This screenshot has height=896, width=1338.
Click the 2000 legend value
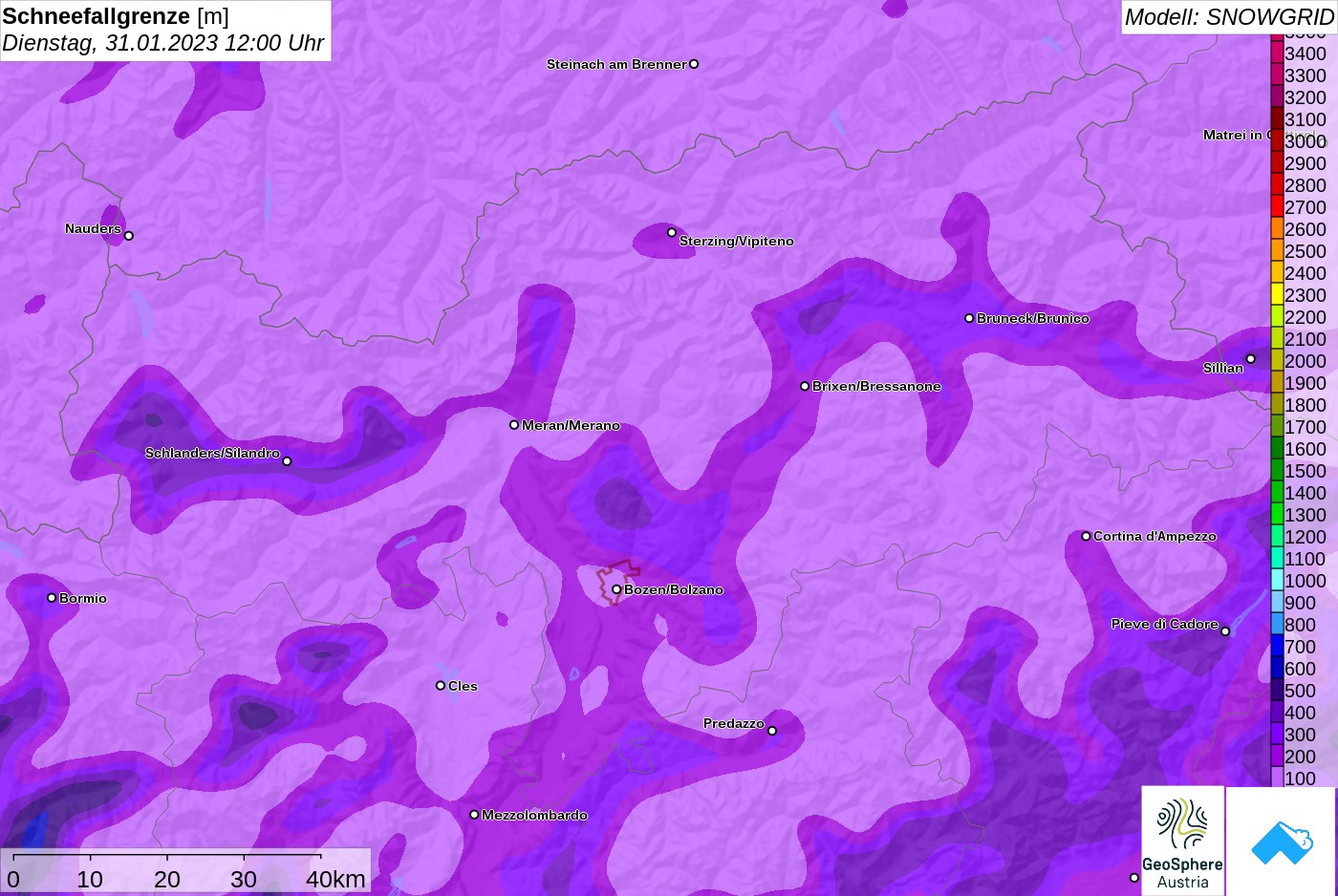[x=1306, y=361]
